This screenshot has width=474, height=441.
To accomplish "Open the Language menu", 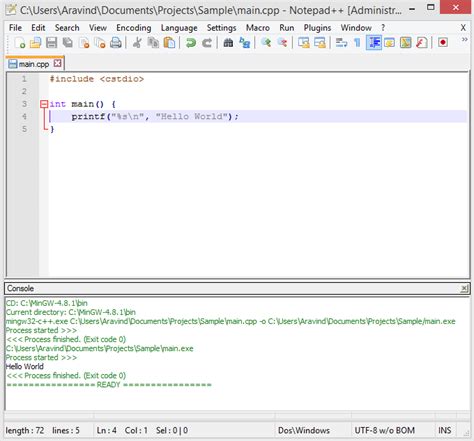I will pyautogui.click(x=179, y=28).
